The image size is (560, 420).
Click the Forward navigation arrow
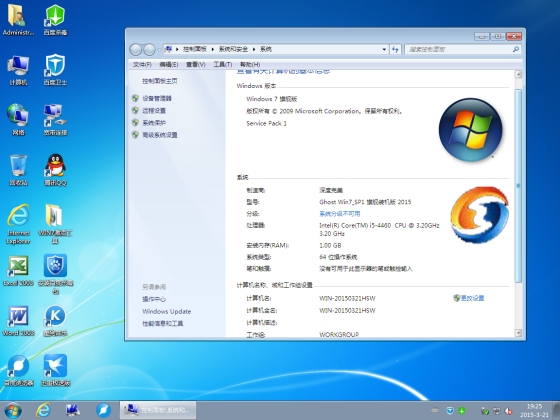149,49
